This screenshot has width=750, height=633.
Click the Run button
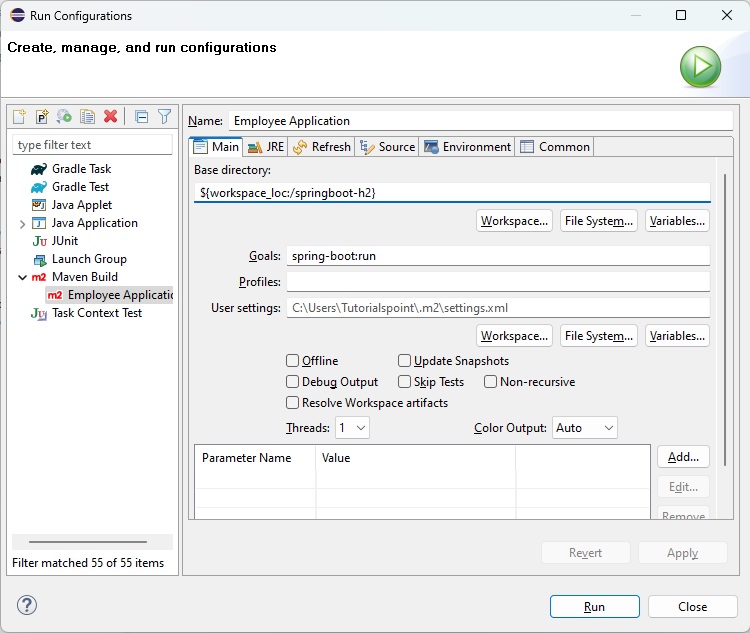coord(594,607)
